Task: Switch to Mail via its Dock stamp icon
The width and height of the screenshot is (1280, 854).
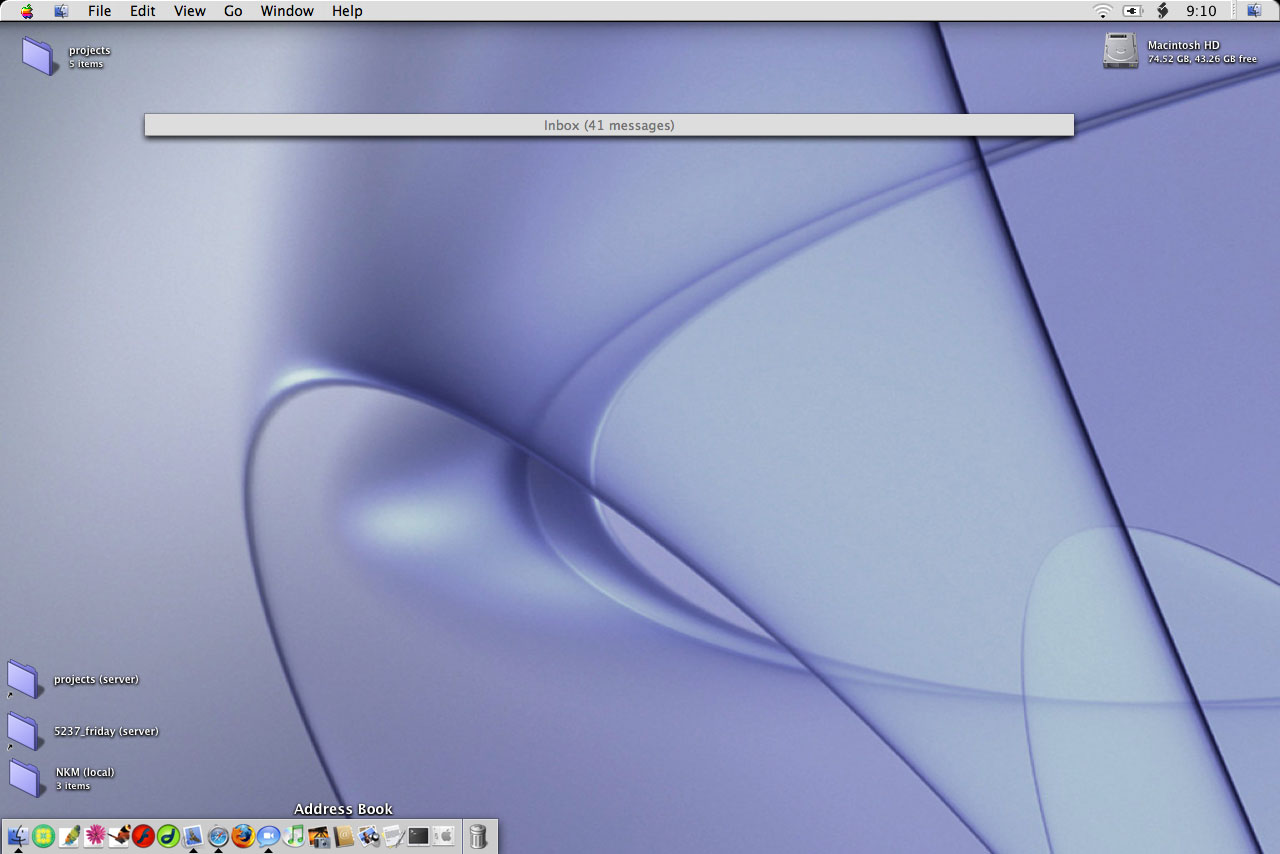Action: [194, 836]
